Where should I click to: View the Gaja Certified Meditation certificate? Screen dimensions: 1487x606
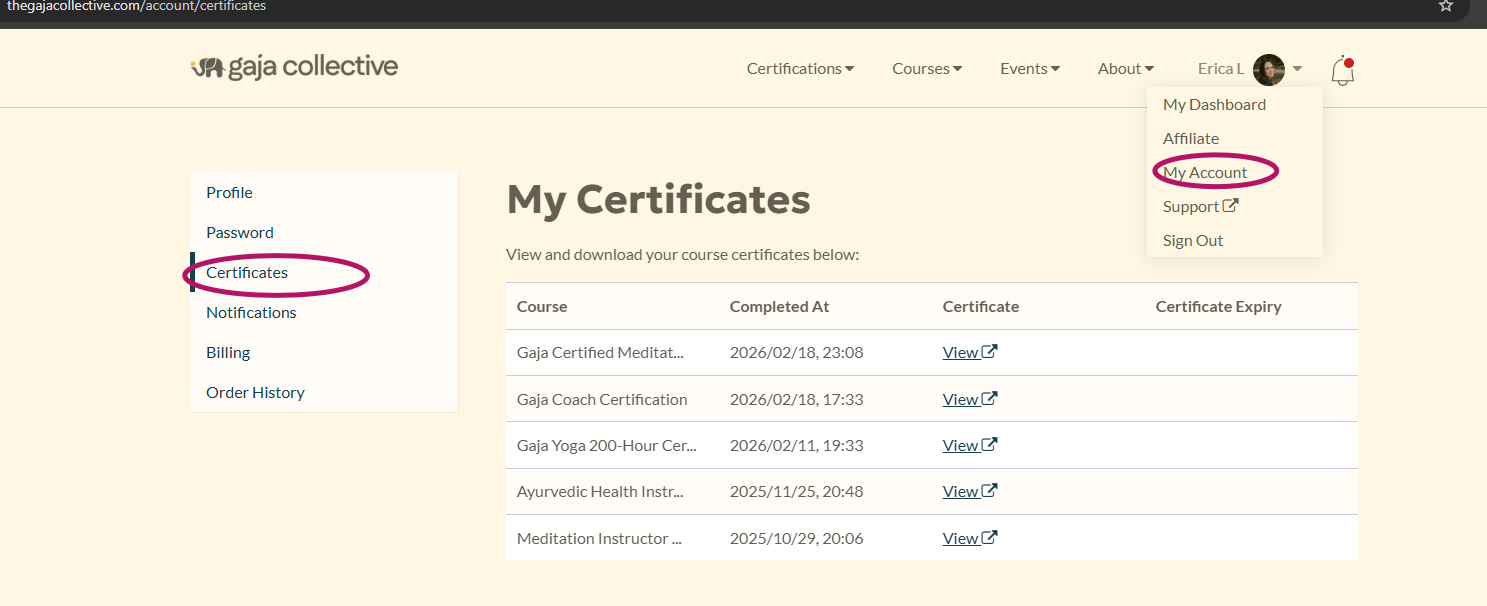click(961, 352)
